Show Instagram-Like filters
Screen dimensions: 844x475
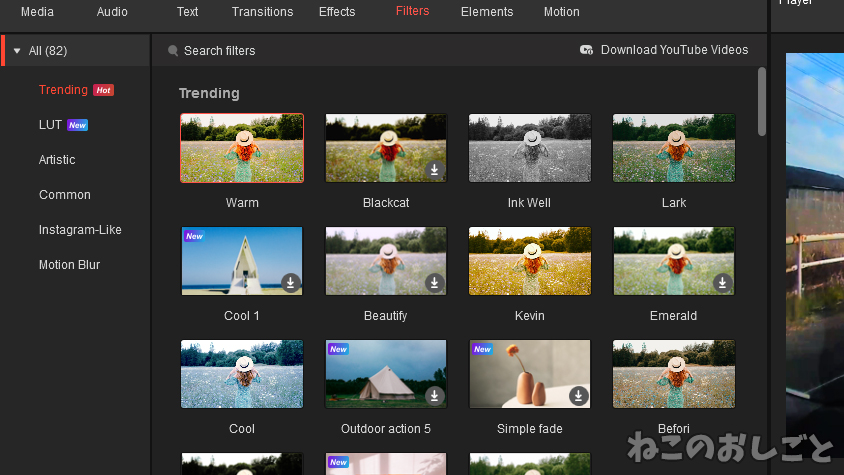point(80,230)
